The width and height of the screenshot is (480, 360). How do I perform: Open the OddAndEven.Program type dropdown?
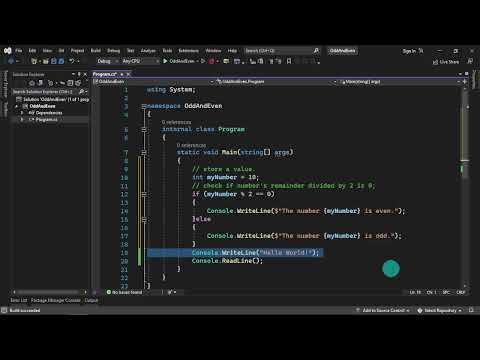(277, 81)
